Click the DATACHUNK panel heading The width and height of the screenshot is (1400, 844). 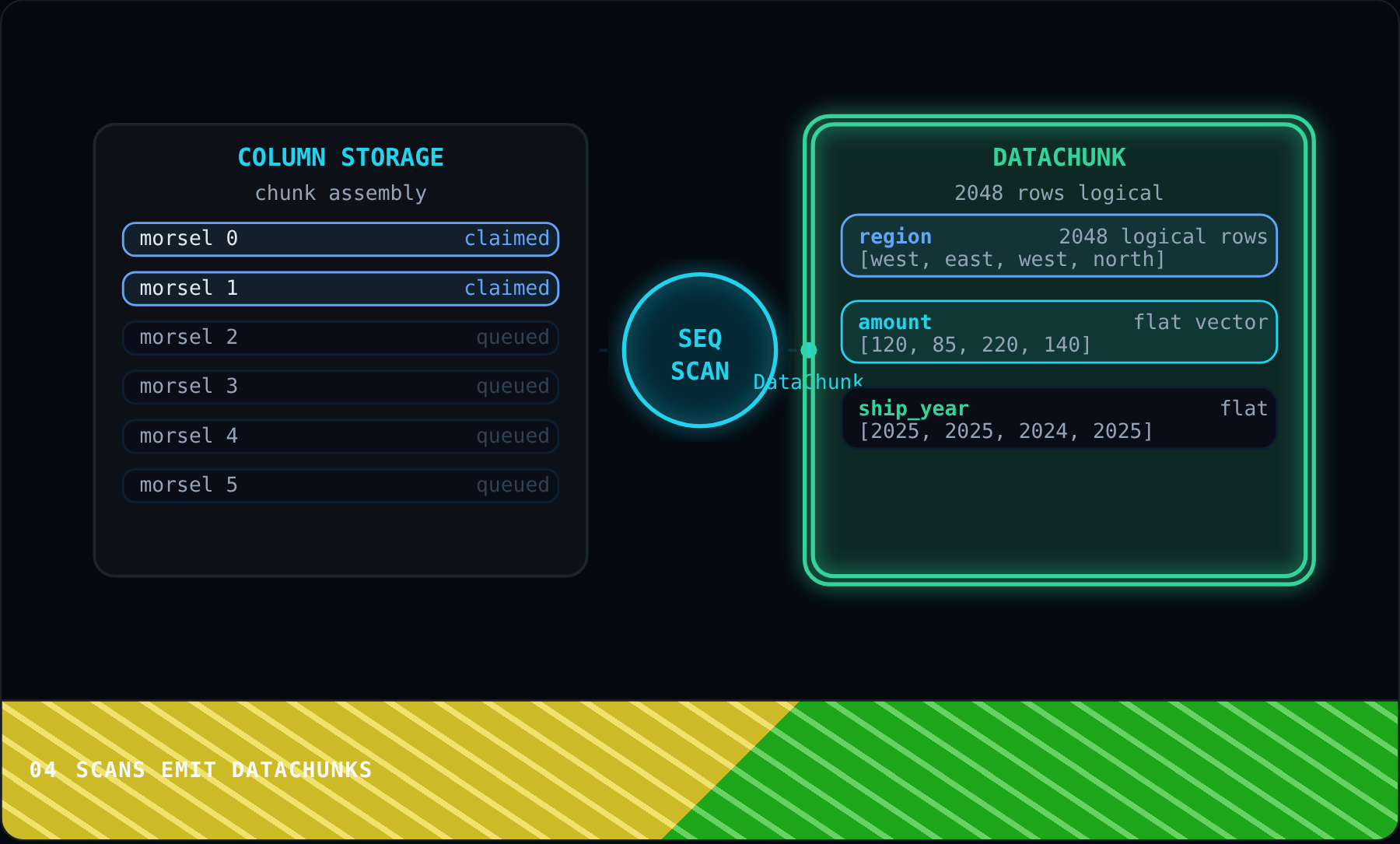[x=1059, y=157]
